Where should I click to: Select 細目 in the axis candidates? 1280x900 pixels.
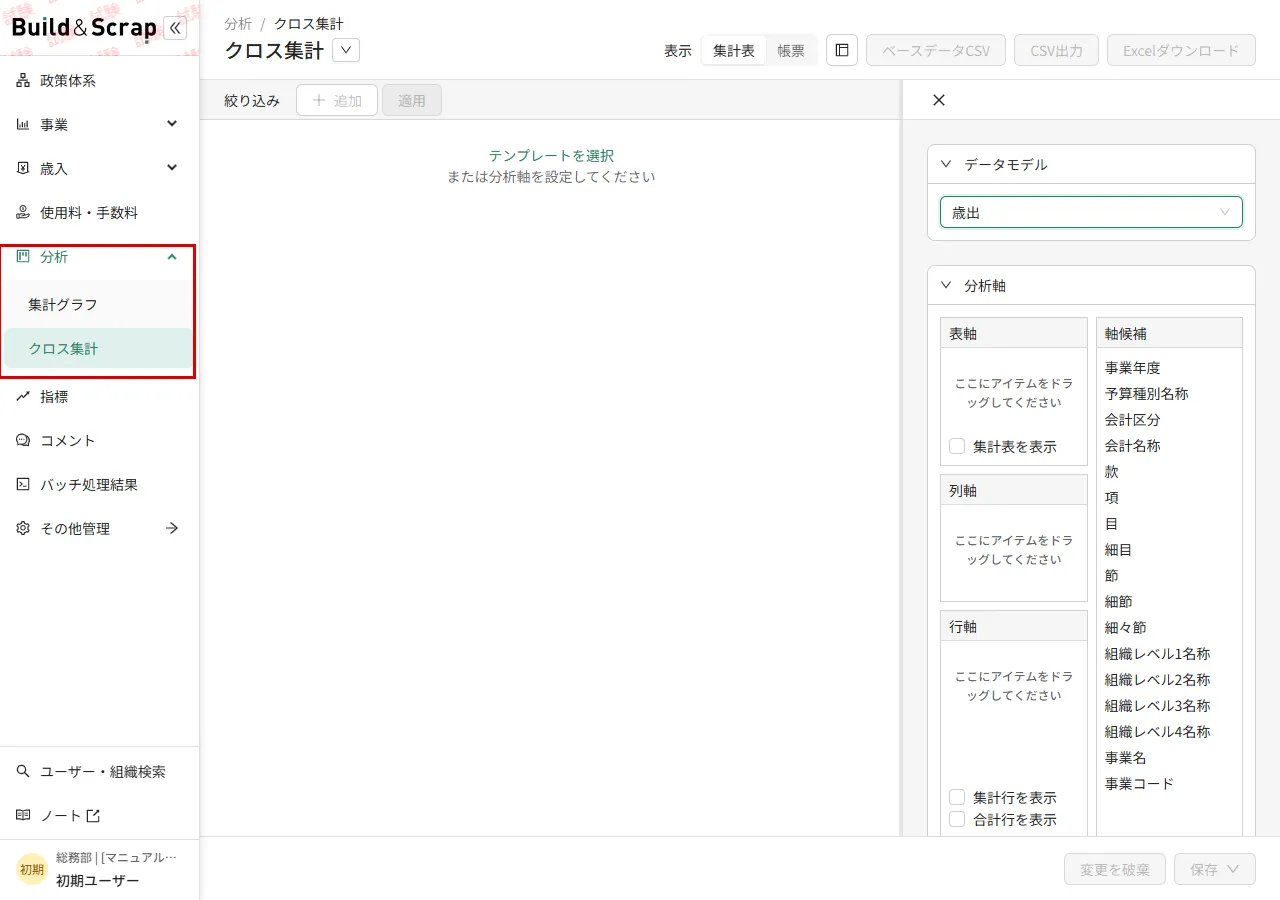point(1119,550)
